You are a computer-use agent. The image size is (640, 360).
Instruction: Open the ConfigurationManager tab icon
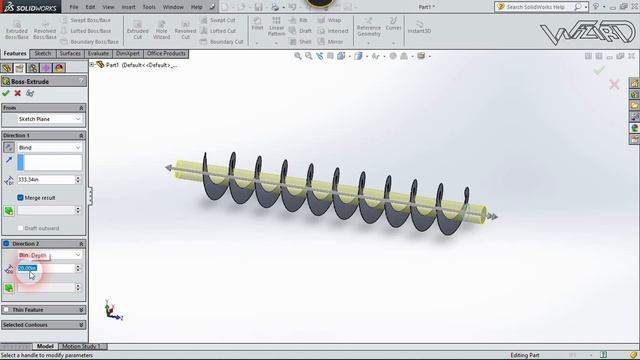click(x=33, y=68)
